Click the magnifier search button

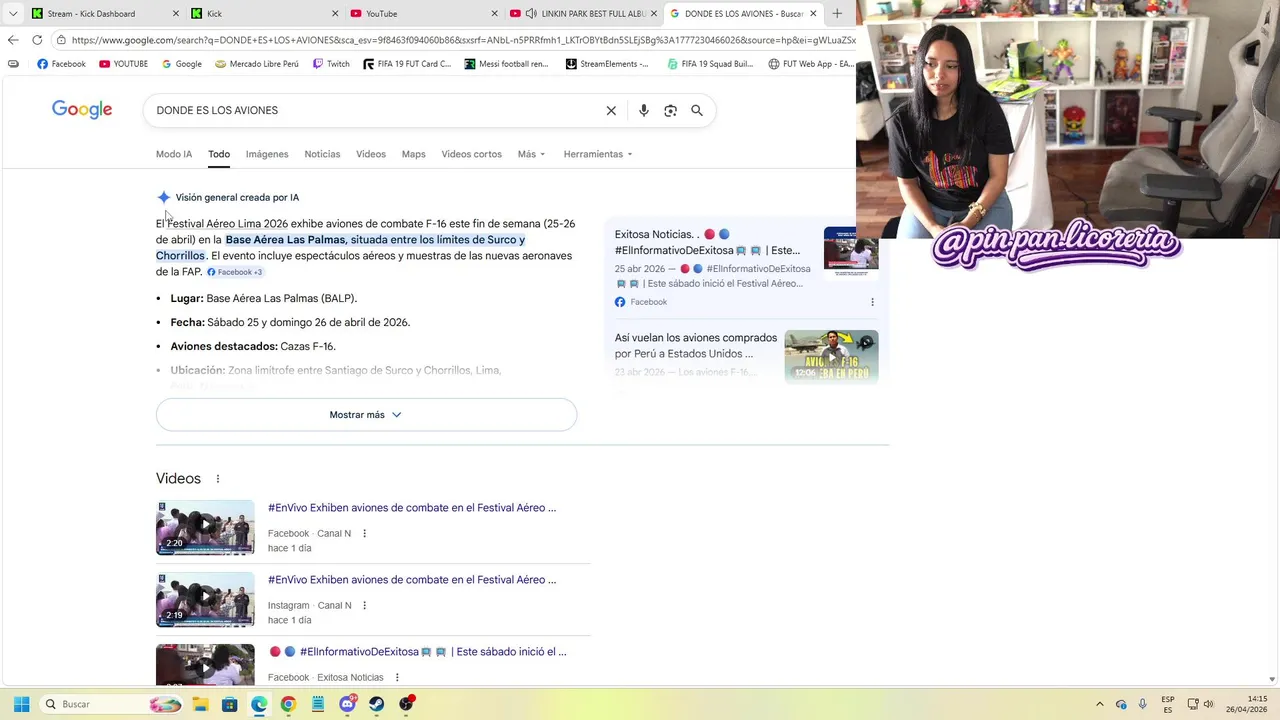tap(697, 110)
